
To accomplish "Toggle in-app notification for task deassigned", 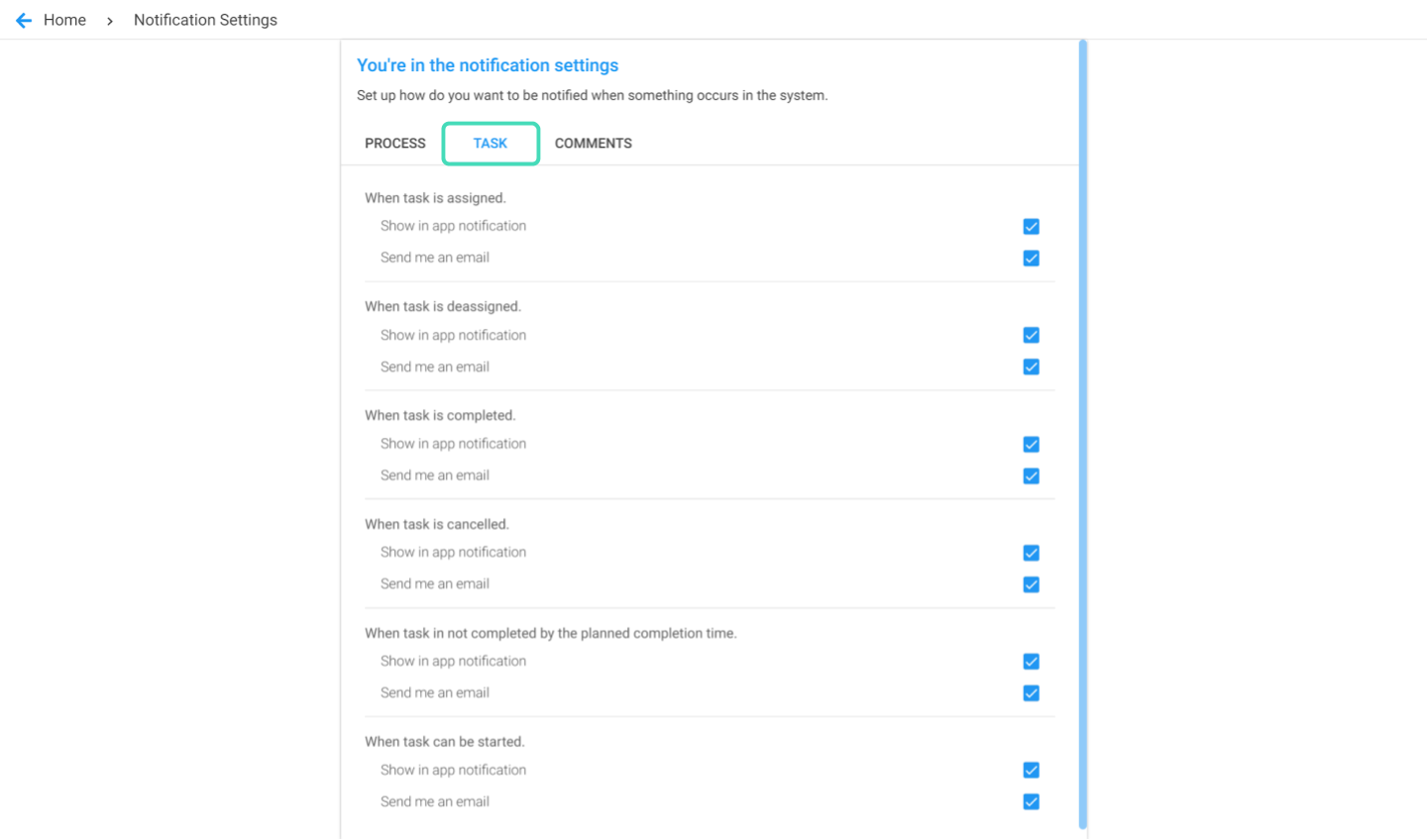I will click(x=1032, y=336).
